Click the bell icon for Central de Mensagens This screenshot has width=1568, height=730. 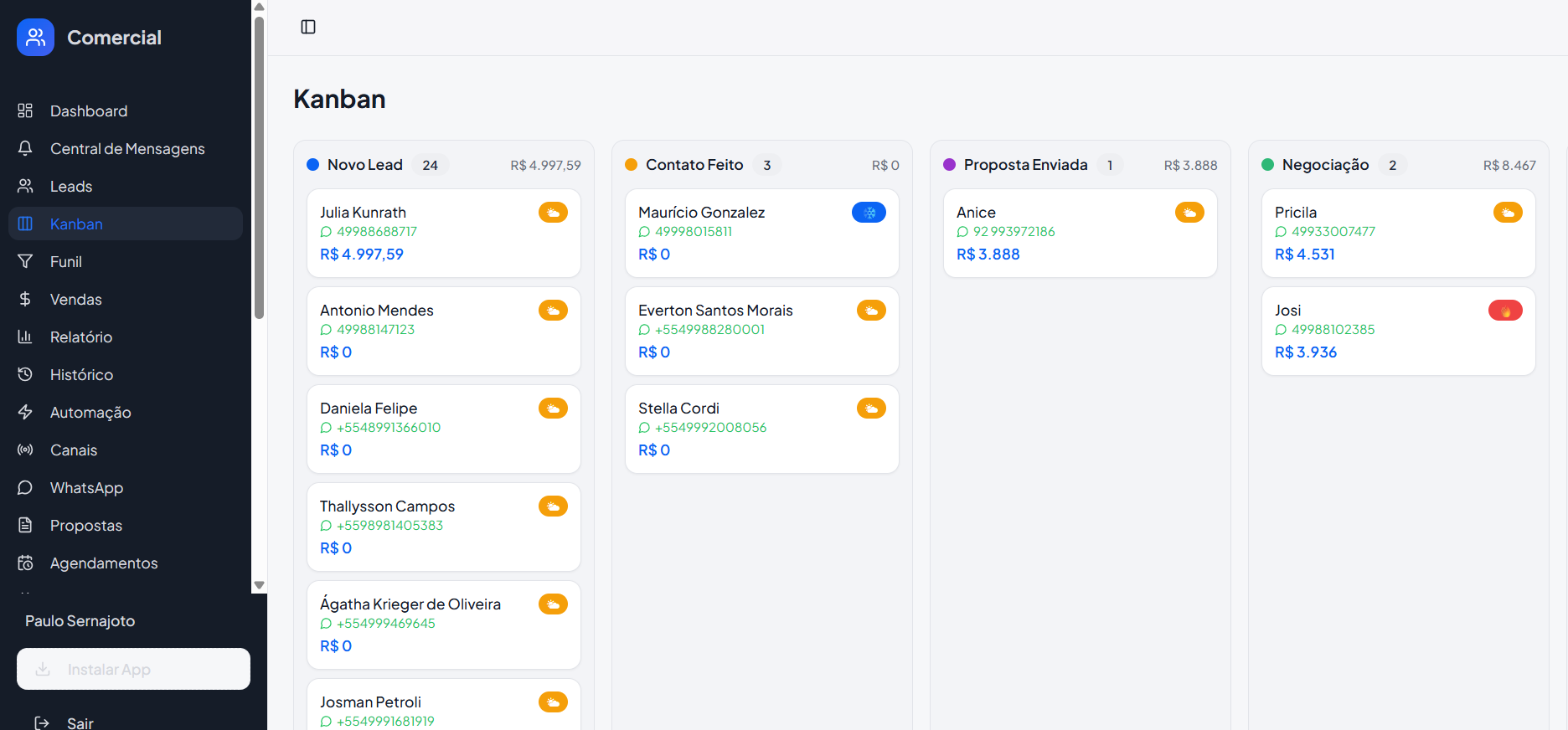click(x=25, y=148)
